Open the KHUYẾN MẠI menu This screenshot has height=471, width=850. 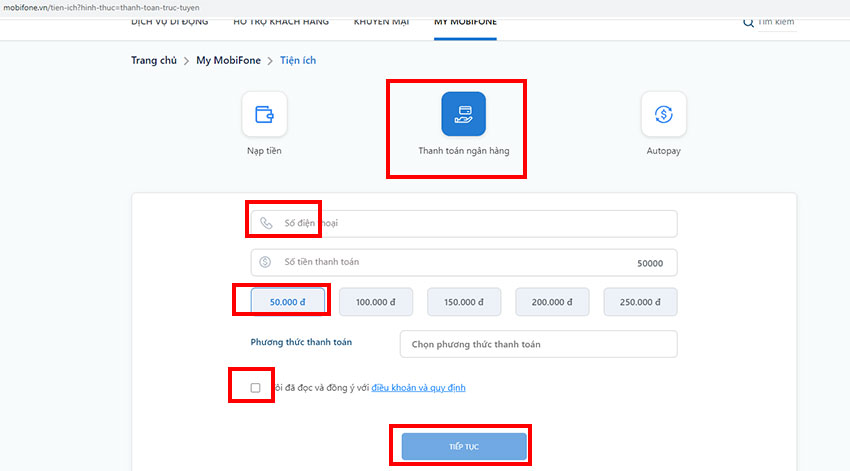pos(381,22)
